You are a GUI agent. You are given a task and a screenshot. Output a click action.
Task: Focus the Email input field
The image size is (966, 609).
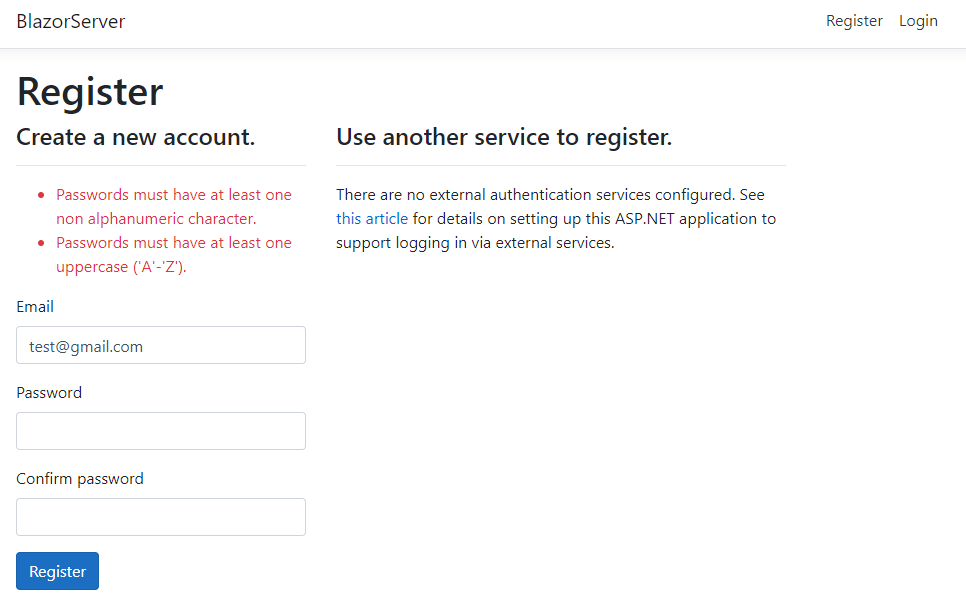(x=161, y=345)
